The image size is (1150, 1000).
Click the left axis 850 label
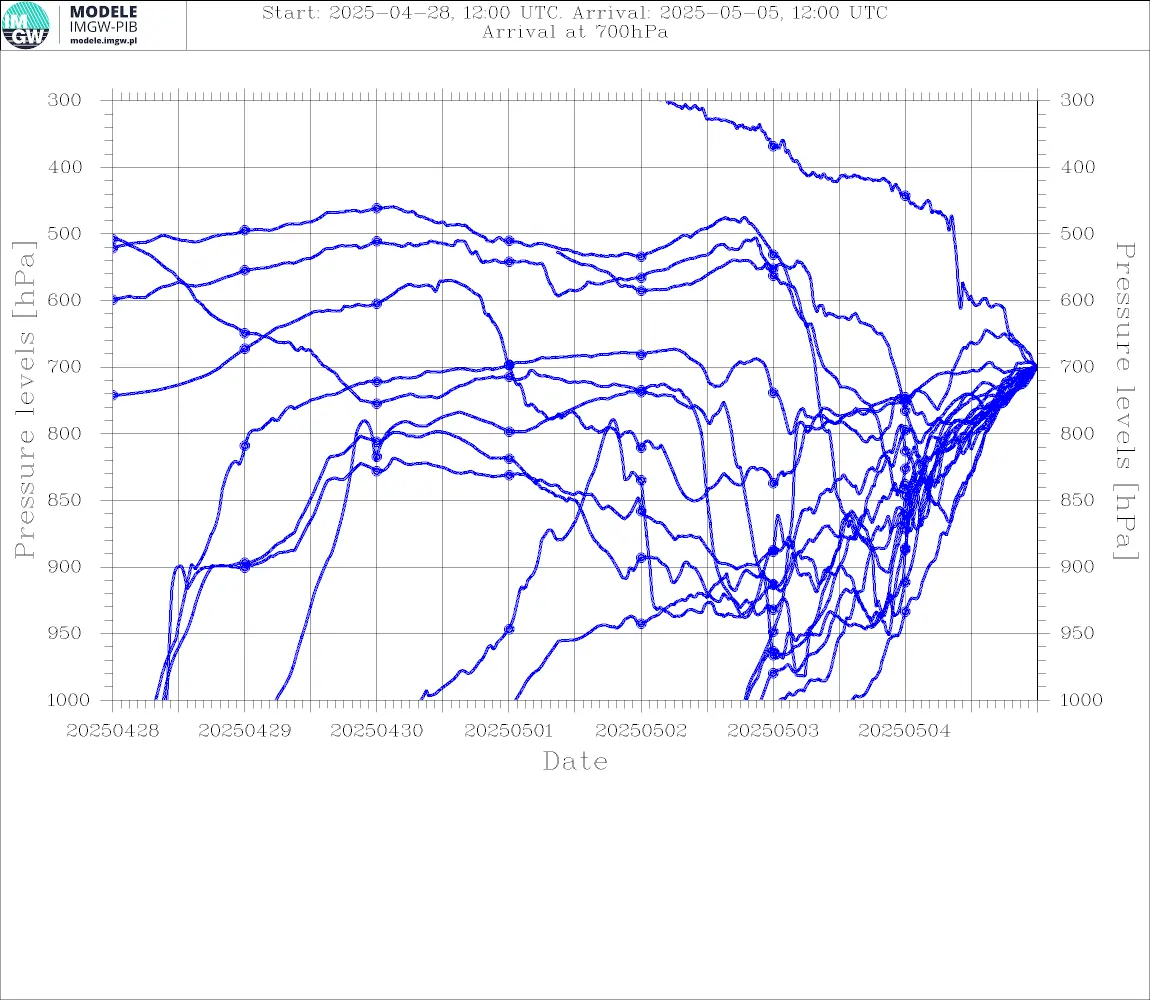[x=65, y=500]
